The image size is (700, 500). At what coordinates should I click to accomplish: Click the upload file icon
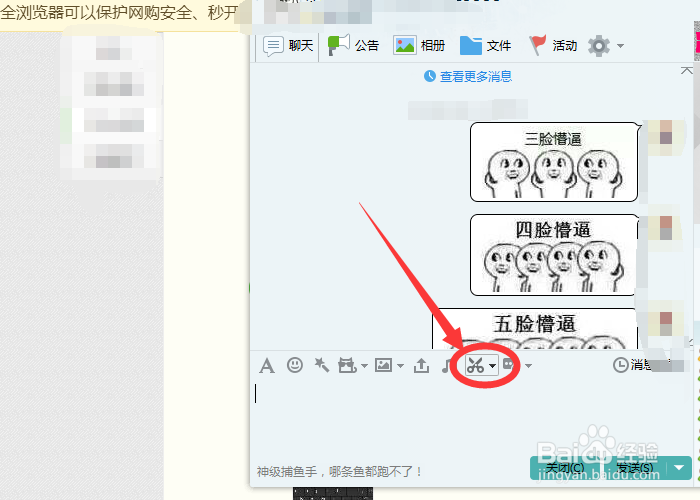coord(421,366)
